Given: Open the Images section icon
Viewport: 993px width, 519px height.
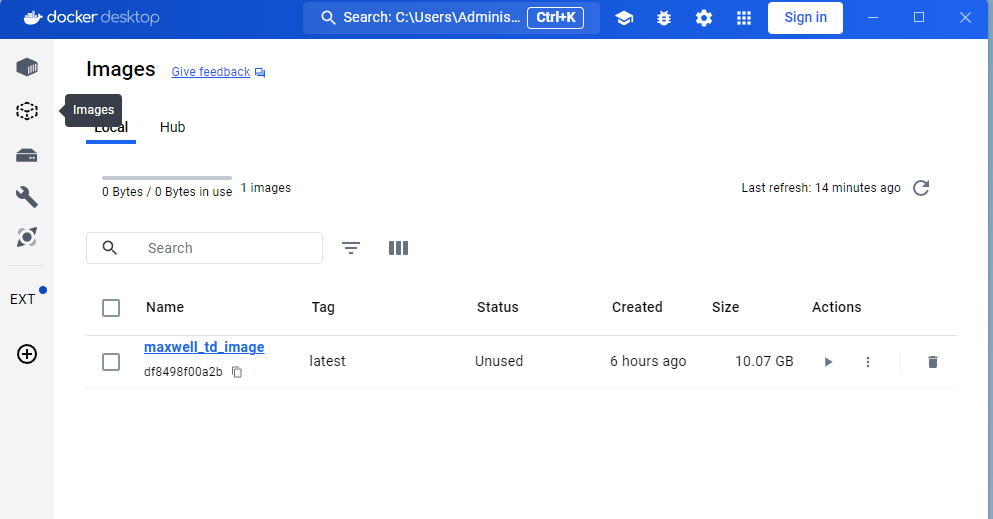Looking at the screenshot, I should pyautogui.click(x=27, y=111).
